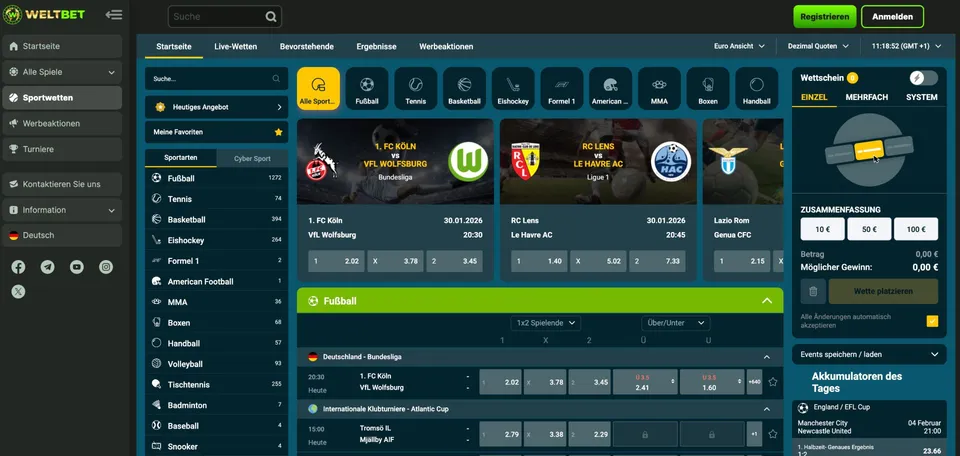
Task: Collapse the Fußball section
Action: [x=767, y=301]
